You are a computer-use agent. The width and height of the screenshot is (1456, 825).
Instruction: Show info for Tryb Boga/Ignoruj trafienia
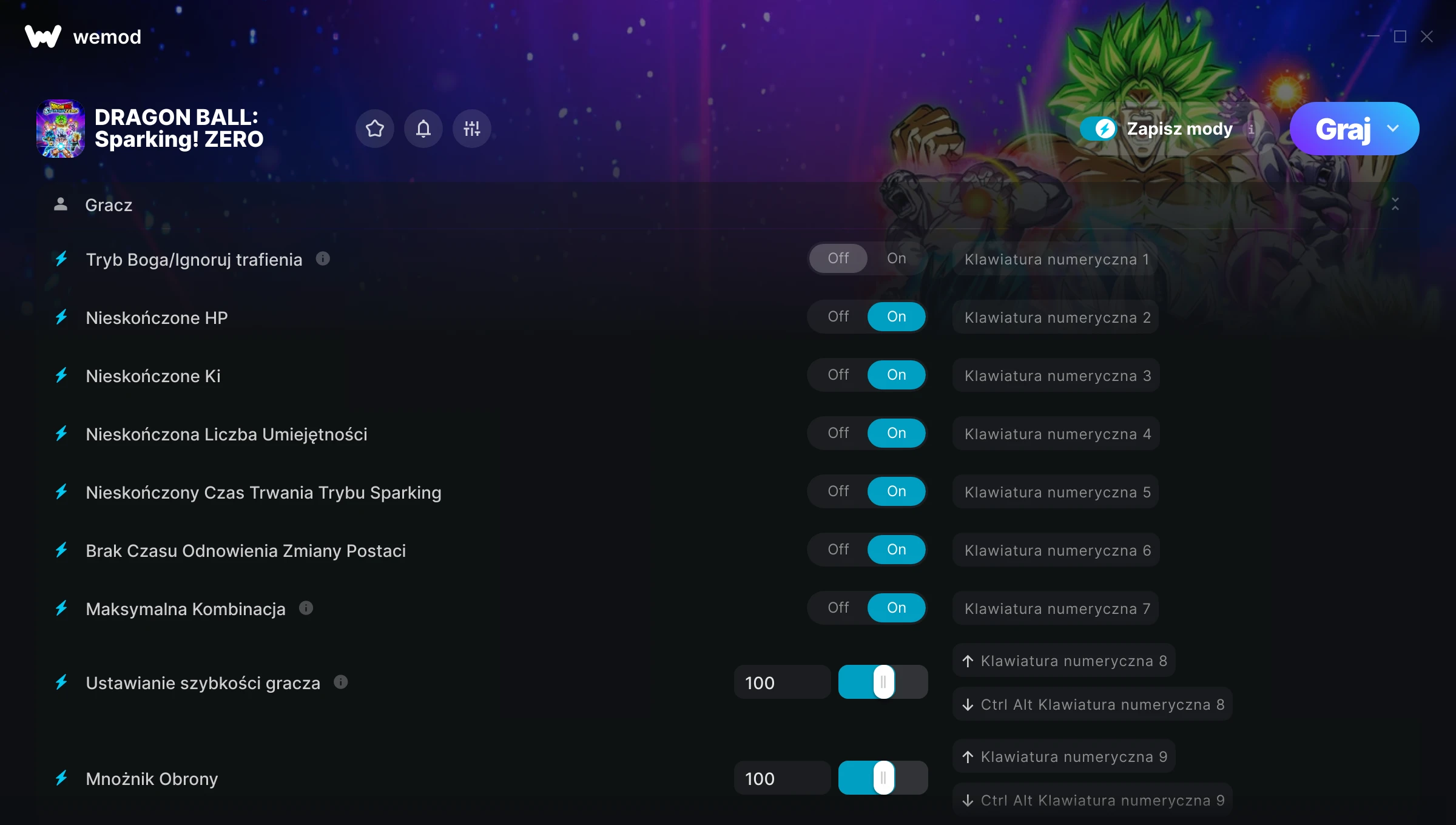coord(323,259)
